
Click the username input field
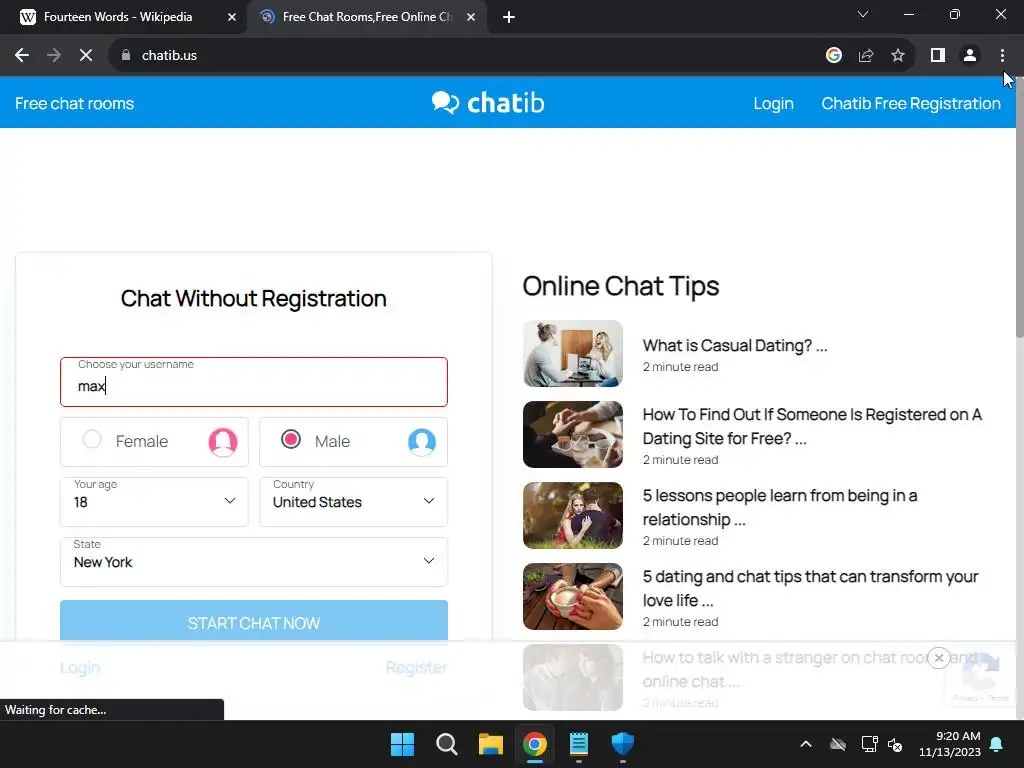coord(253,382)
